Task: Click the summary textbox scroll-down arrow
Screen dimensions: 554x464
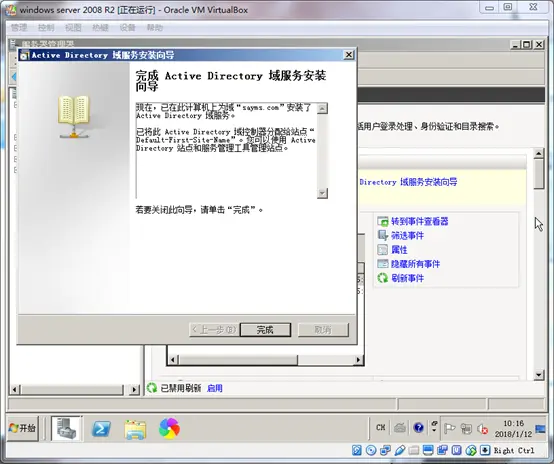Action: click(x=322, y=193)
